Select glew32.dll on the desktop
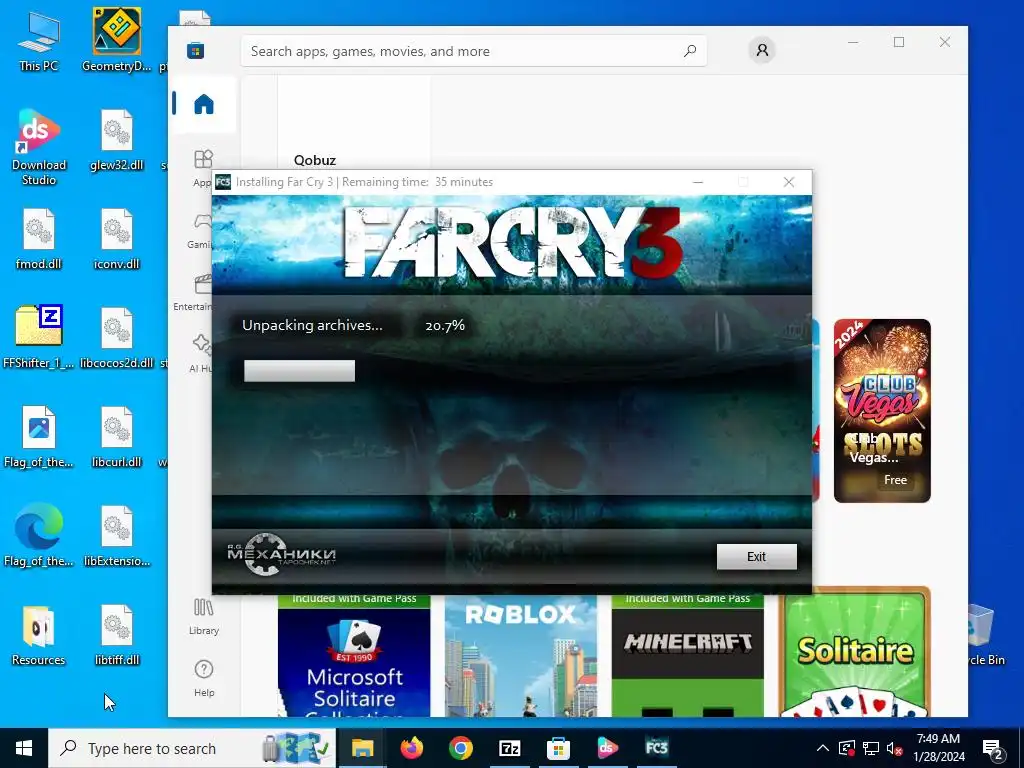The height and width of the screenshot is (768, 1024). [116, 140]
